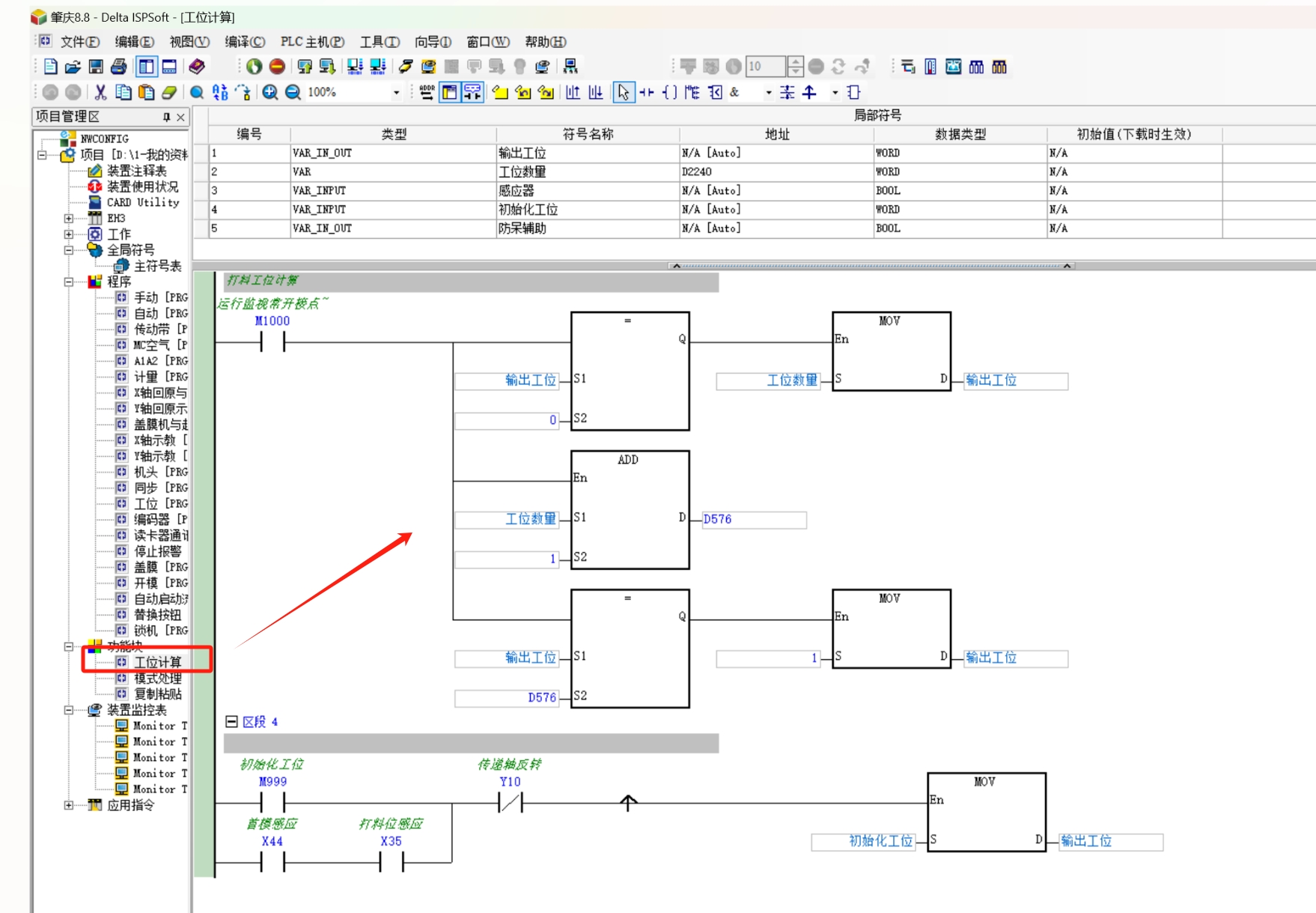The image size is (1316, 913).
Task: Toggle the pin on 项目管理区 panel
Action: coord(166,117)
